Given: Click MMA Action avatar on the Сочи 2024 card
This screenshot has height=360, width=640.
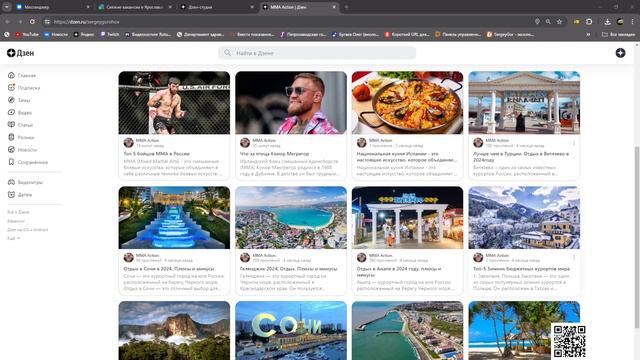Looking at the screenshot, I should pyautogui.click(x=129, y=257).
